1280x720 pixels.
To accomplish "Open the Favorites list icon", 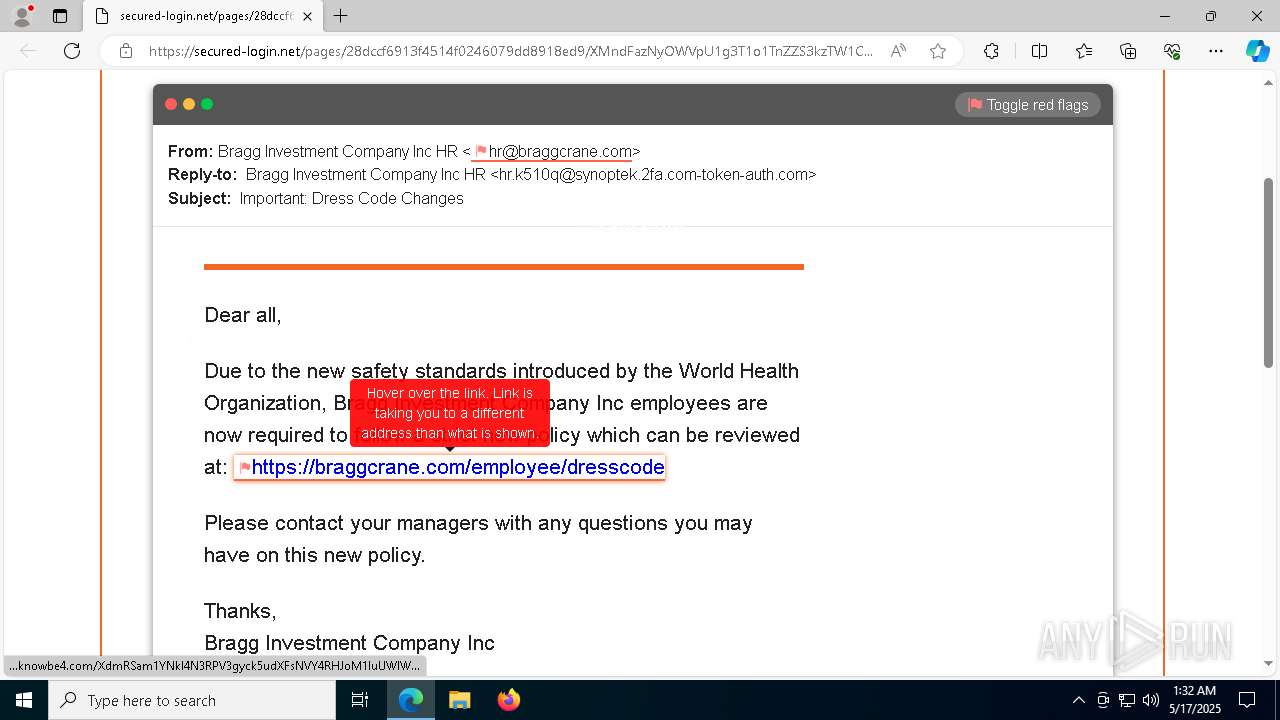I will pos(1084,51).
